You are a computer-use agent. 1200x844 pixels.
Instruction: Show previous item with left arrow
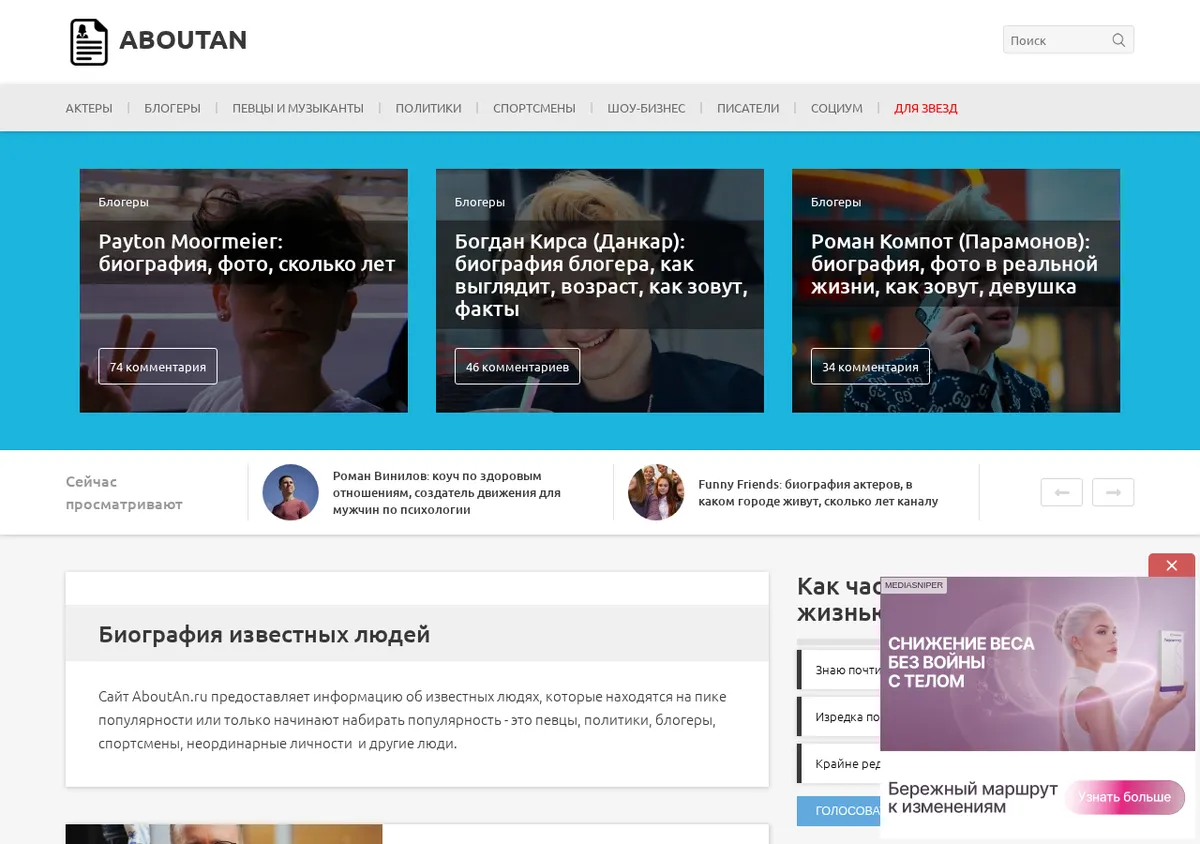pos(1061,492)
